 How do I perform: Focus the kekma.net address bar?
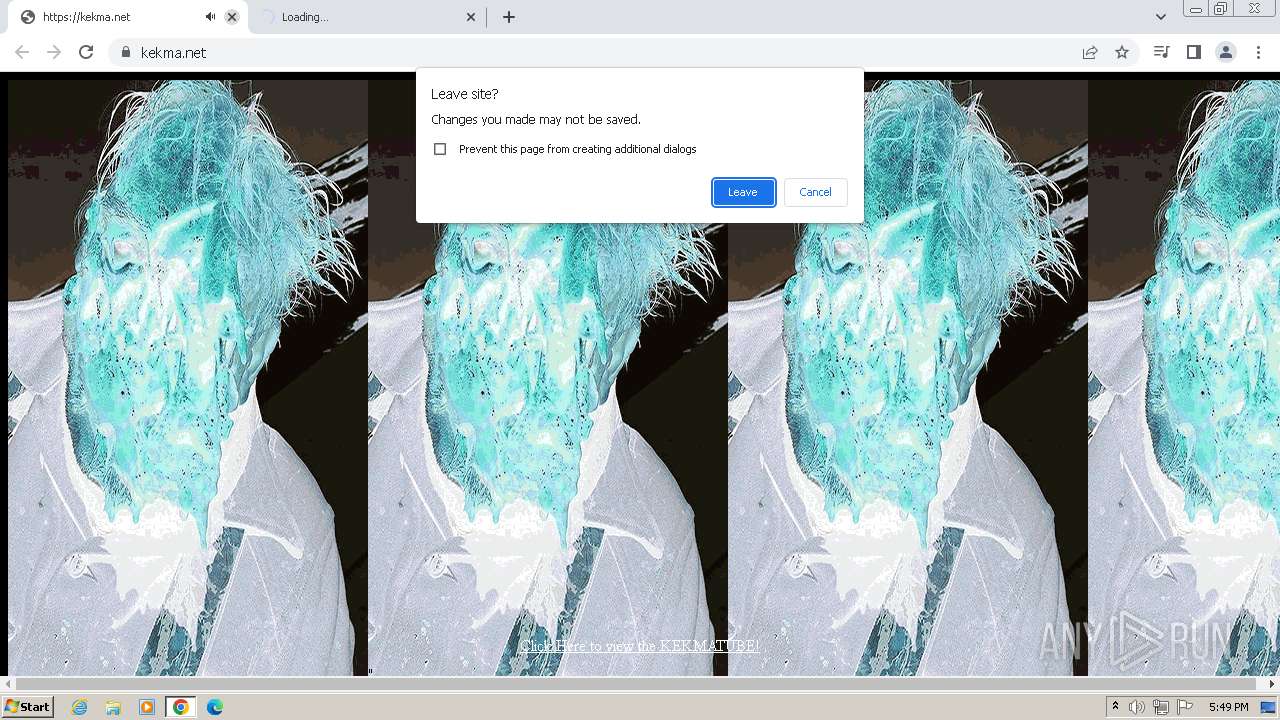(x=600, y=52)
